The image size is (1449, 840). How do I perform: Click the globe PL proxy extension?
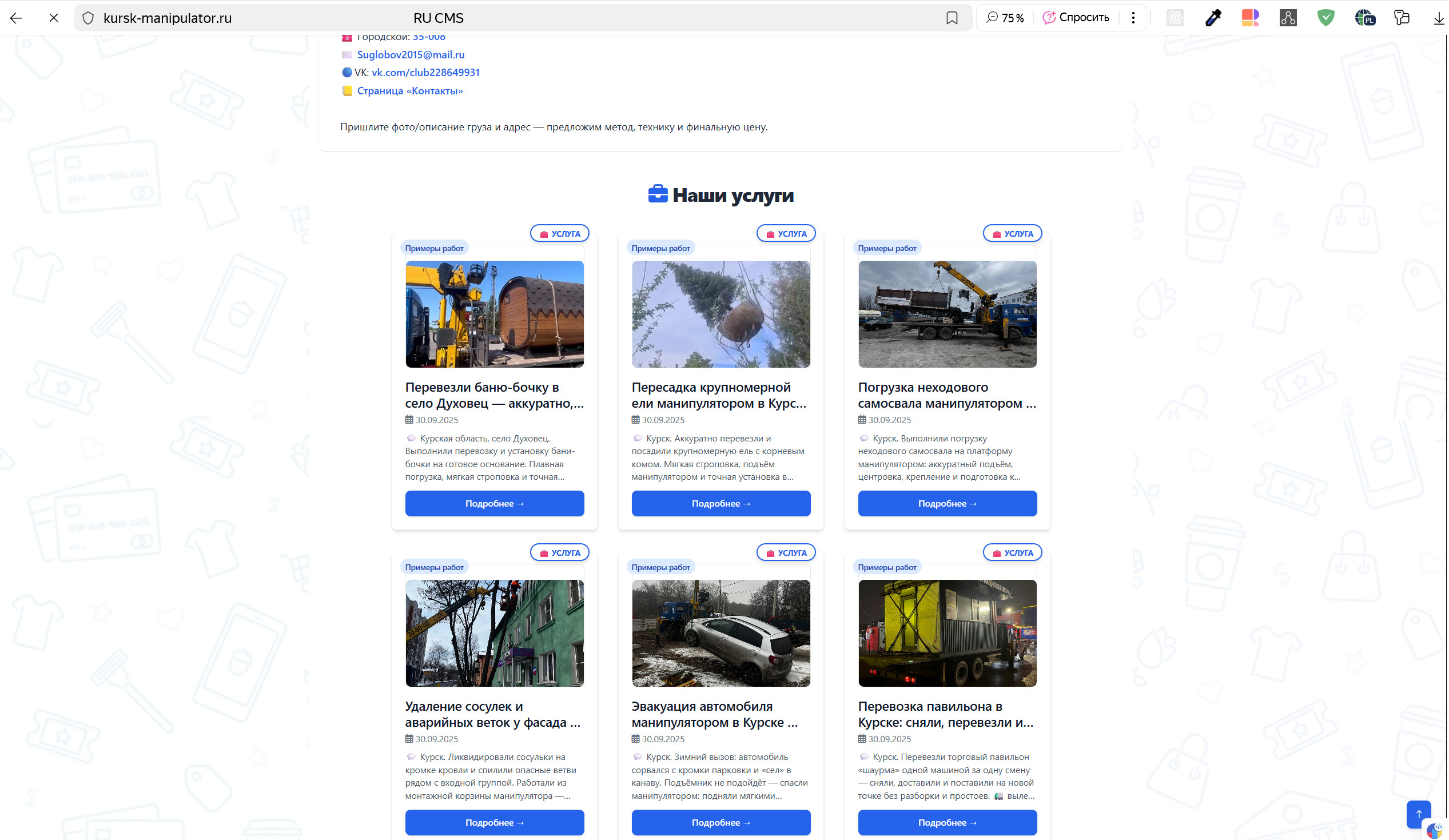tap(1364, 18)
